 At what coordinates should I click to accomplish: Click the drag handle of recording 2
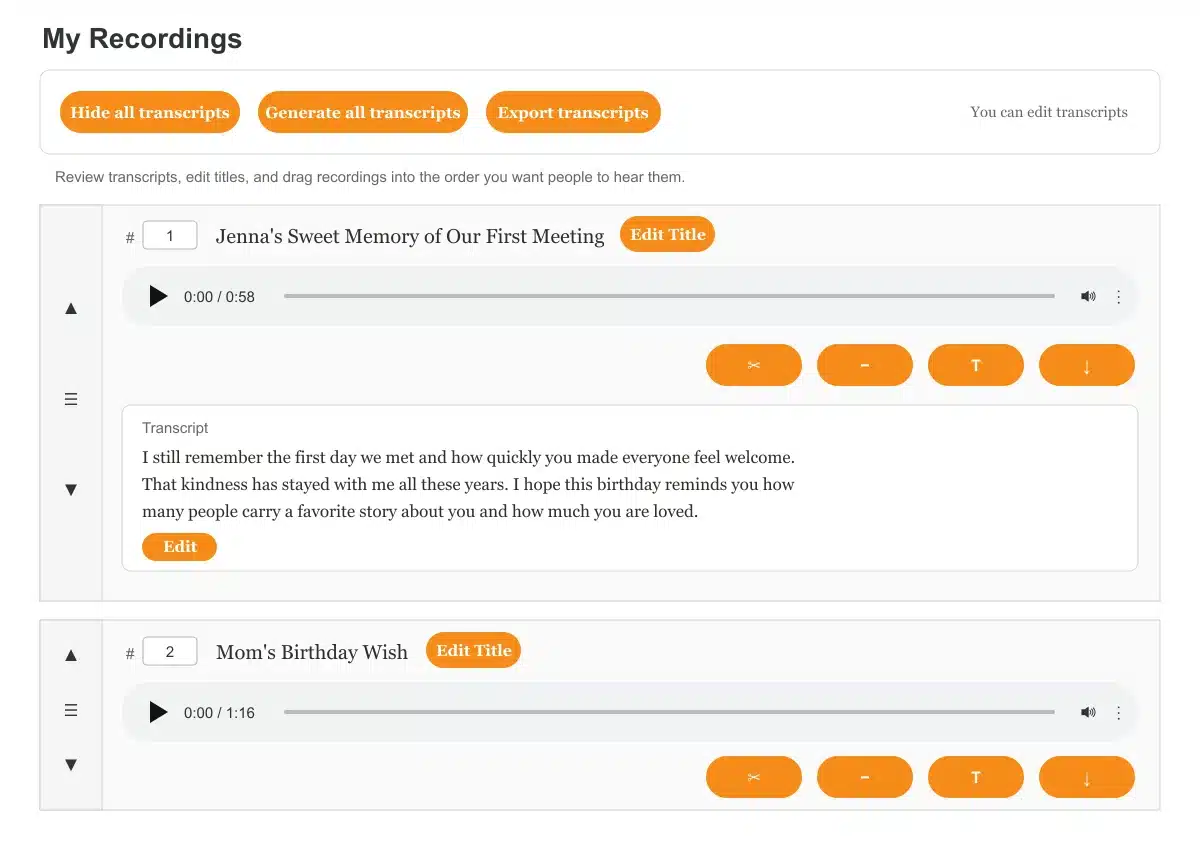click(x=71, y=710)
